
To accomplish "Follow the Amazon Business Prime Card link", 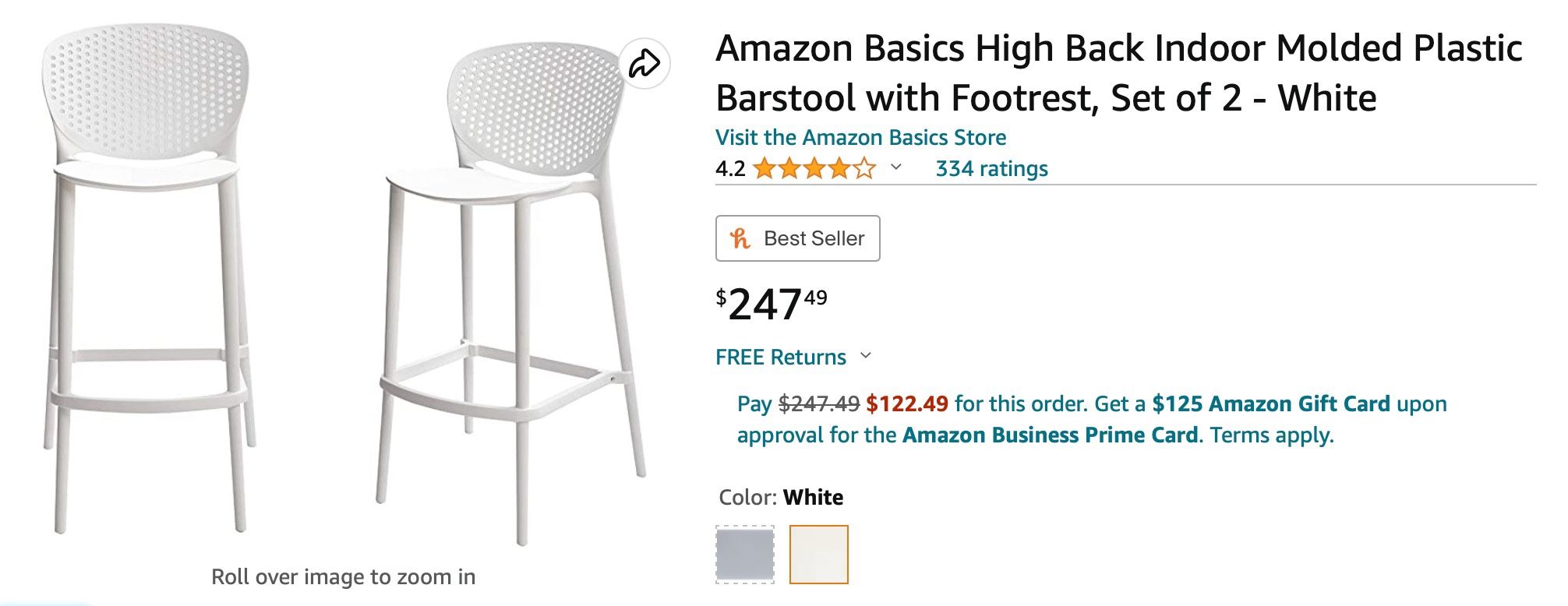I will (x=1050, y=435).
